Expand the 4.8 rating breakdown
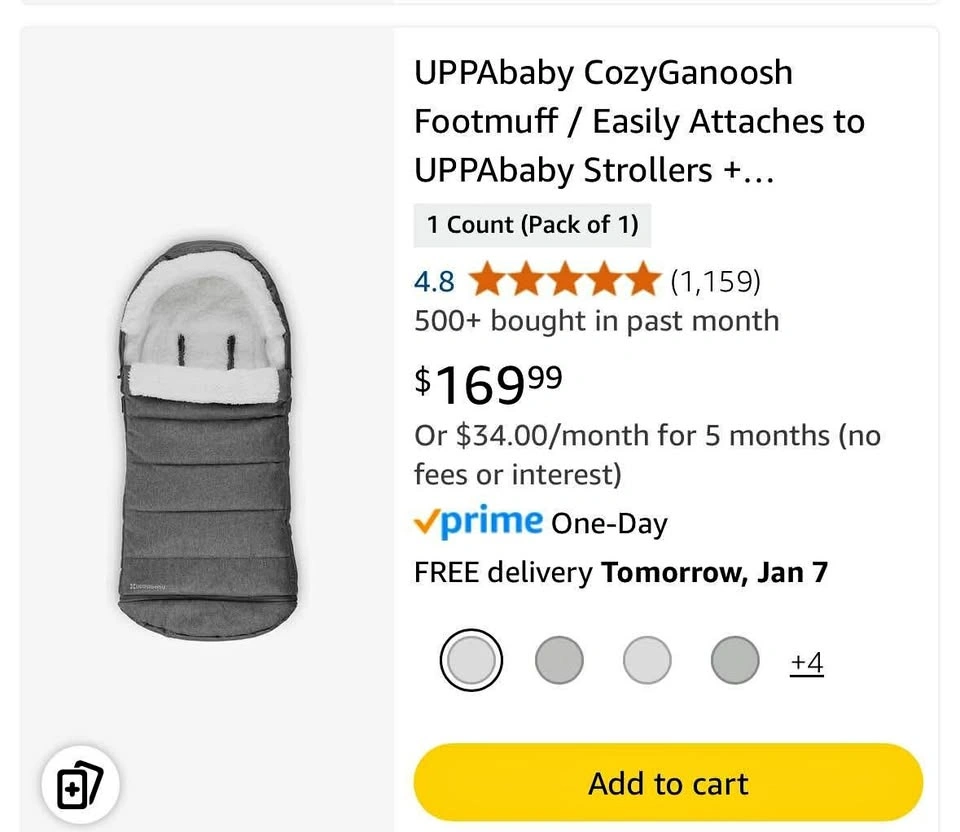The height and width of the screenshot is (832, 960). pyautogui.click(x=434, y=282)
